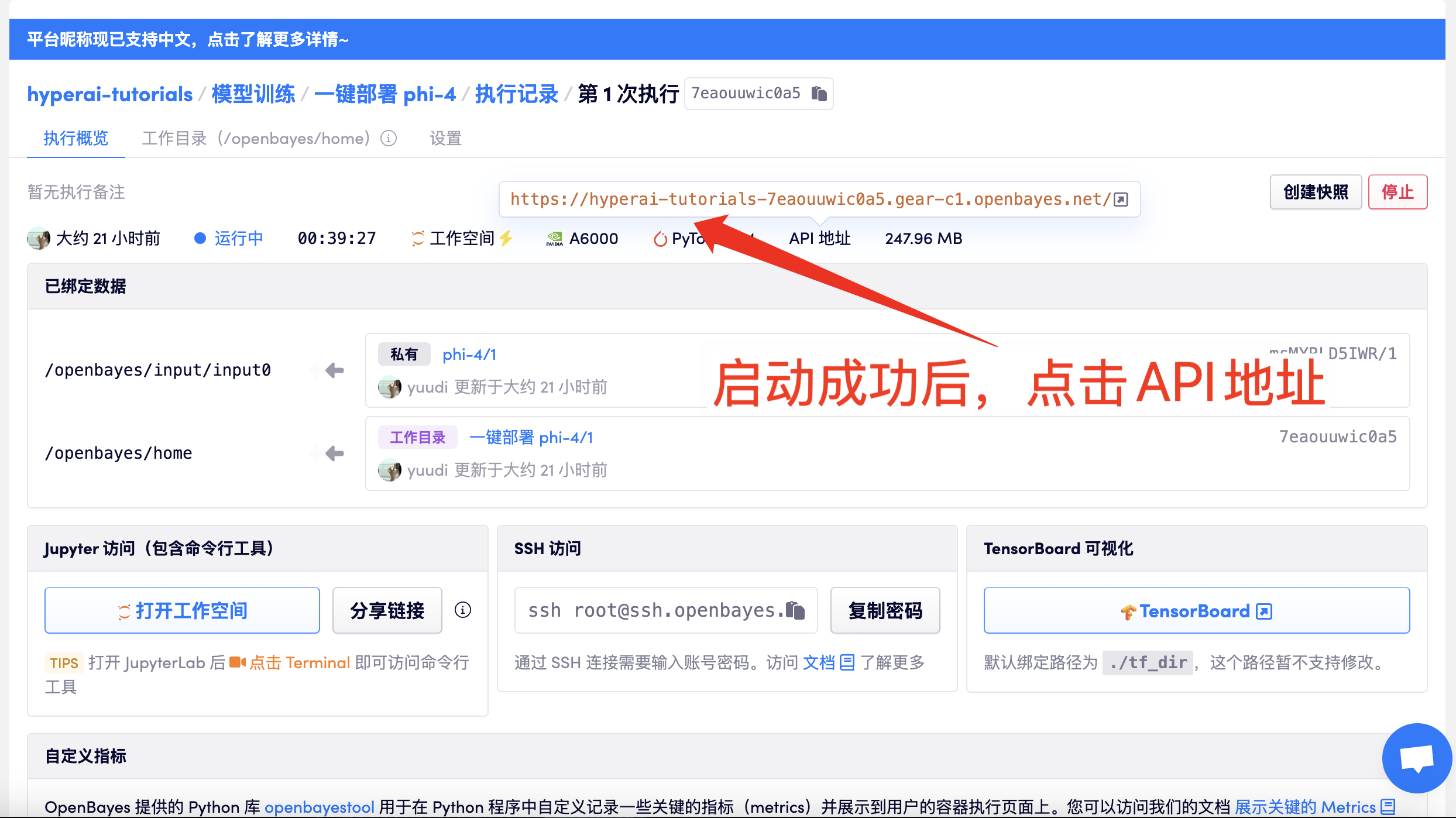Click info icon next to 工作目录 tab
Screen dimensions: 1456x818
pyautogui.click(x=389, y=139)
